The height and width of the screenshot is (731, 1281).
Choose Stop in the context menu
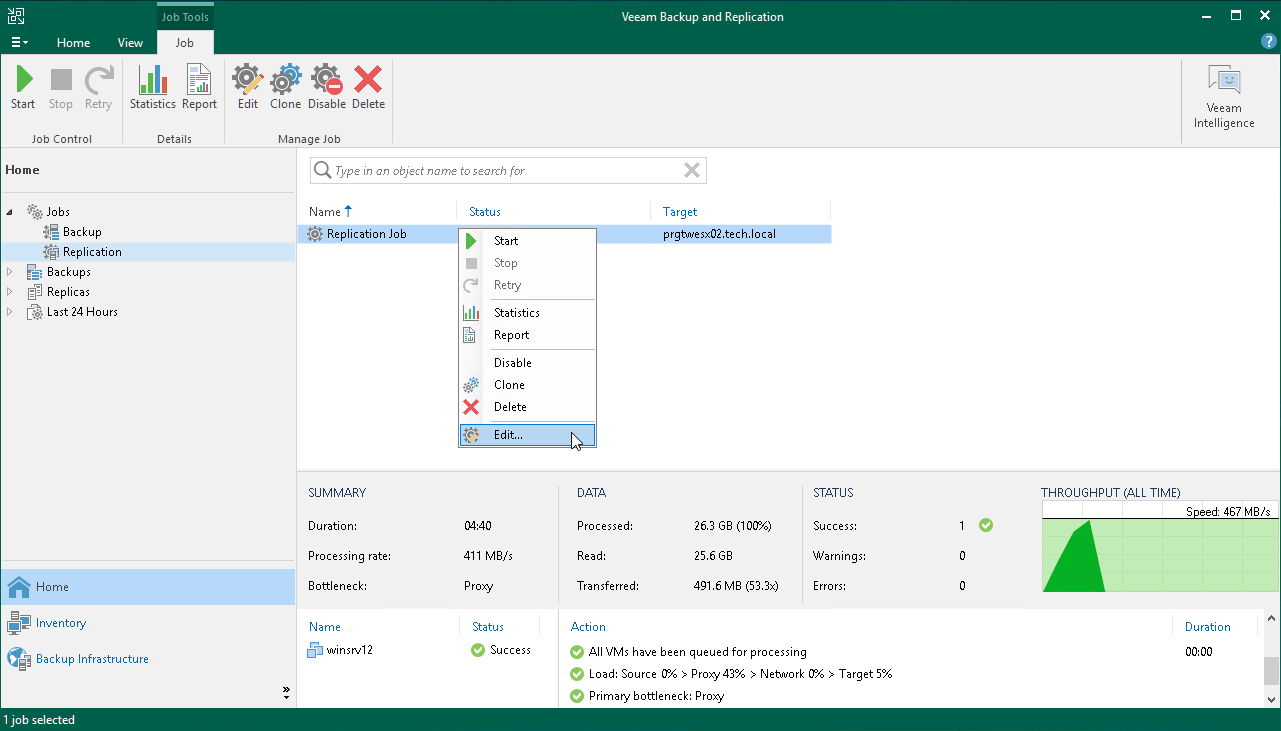527,262
